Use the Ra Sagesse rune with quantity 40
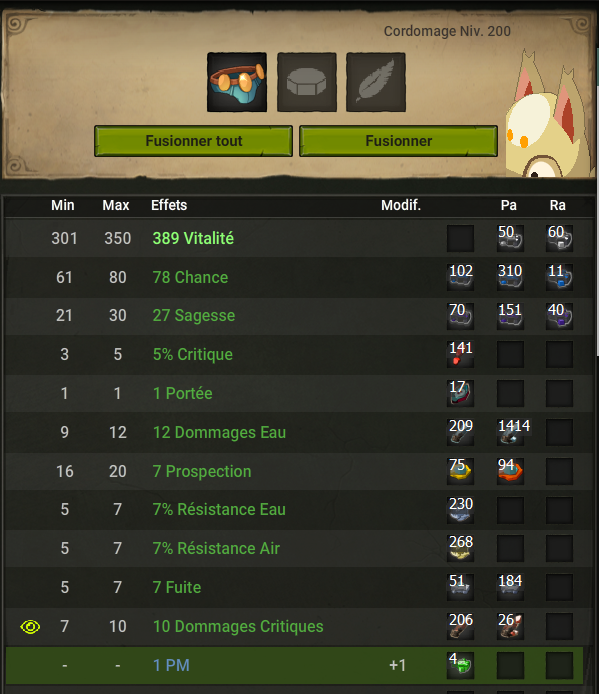The height and width of the screenshot is (694, 599). (x=559, y=316)
